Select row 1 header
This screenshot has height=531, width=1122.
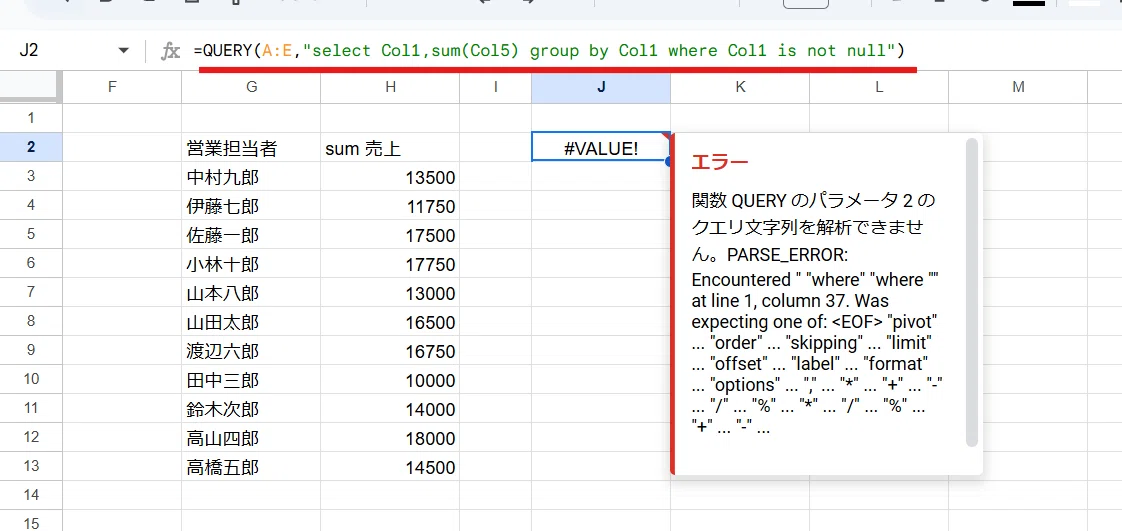click(x=31, y=118)
